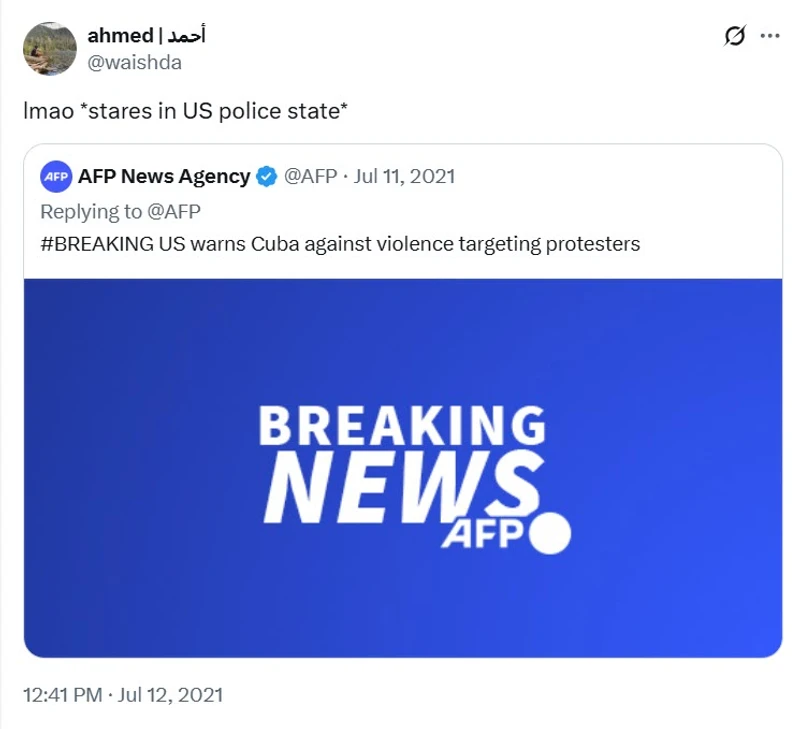Click the "lmao *stares in US police state*" text
This screenshot has height=729, width=800.
[x=185, y=111]
